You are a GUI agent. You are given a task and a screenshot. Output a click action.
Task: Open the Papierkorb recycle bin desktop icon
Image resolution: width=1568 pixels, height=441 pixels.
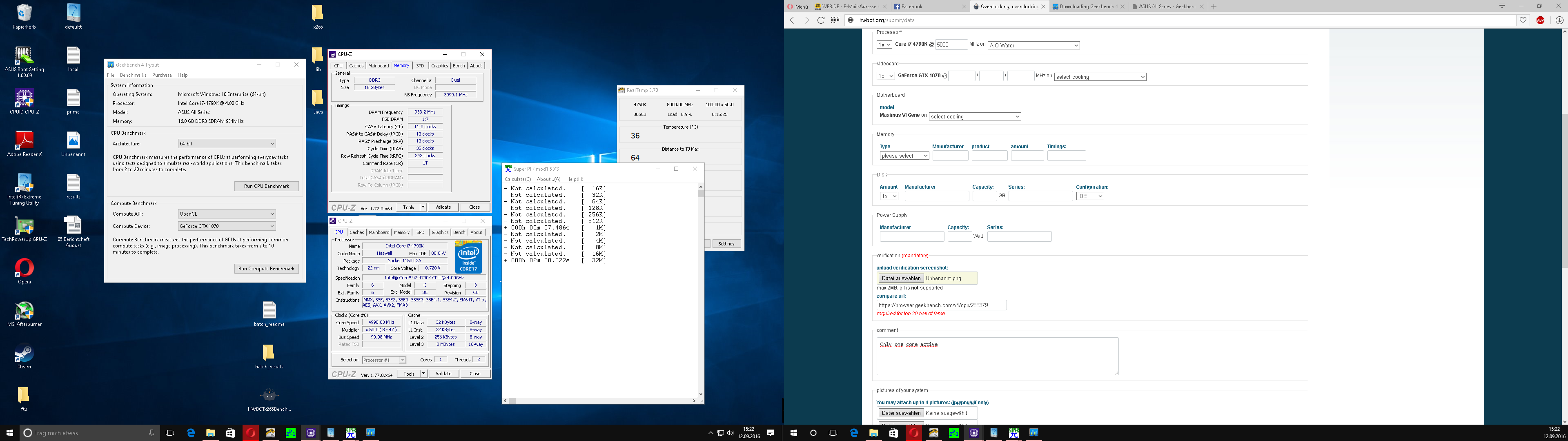[24, 16]
